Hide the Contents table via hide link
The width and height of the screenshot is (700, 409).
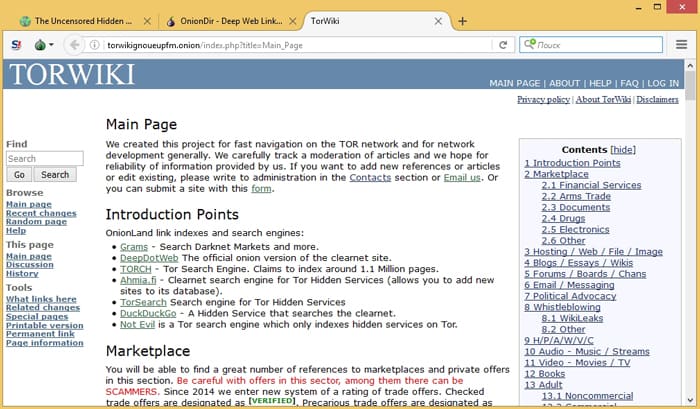click(623, 149)
